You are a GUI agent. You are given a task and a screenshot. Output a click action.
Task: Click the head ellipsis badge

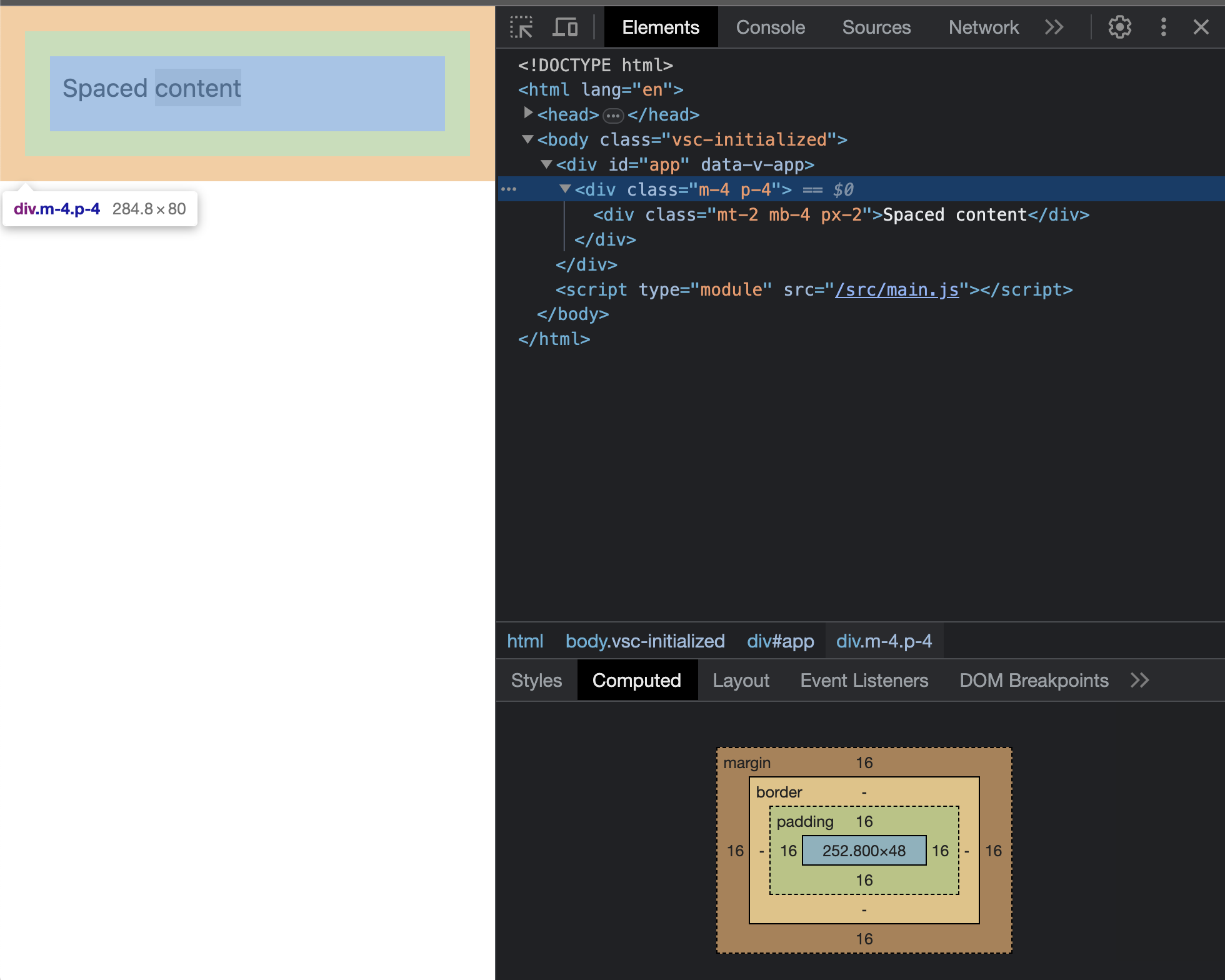[x=613, y=116]
